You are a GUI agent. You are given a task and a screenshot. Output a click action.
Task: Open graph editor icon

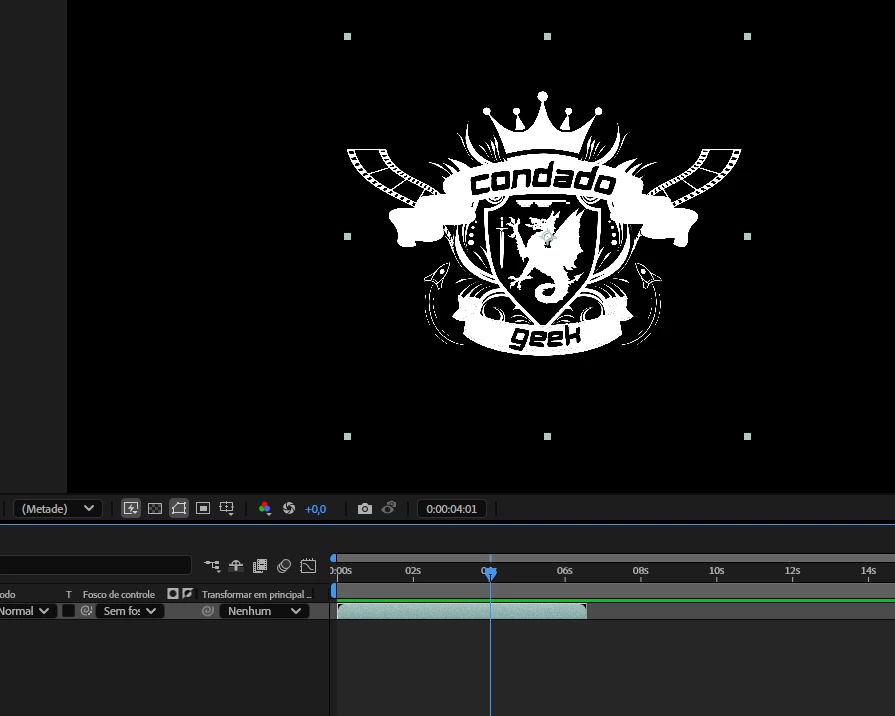click(x=308, y=566)
